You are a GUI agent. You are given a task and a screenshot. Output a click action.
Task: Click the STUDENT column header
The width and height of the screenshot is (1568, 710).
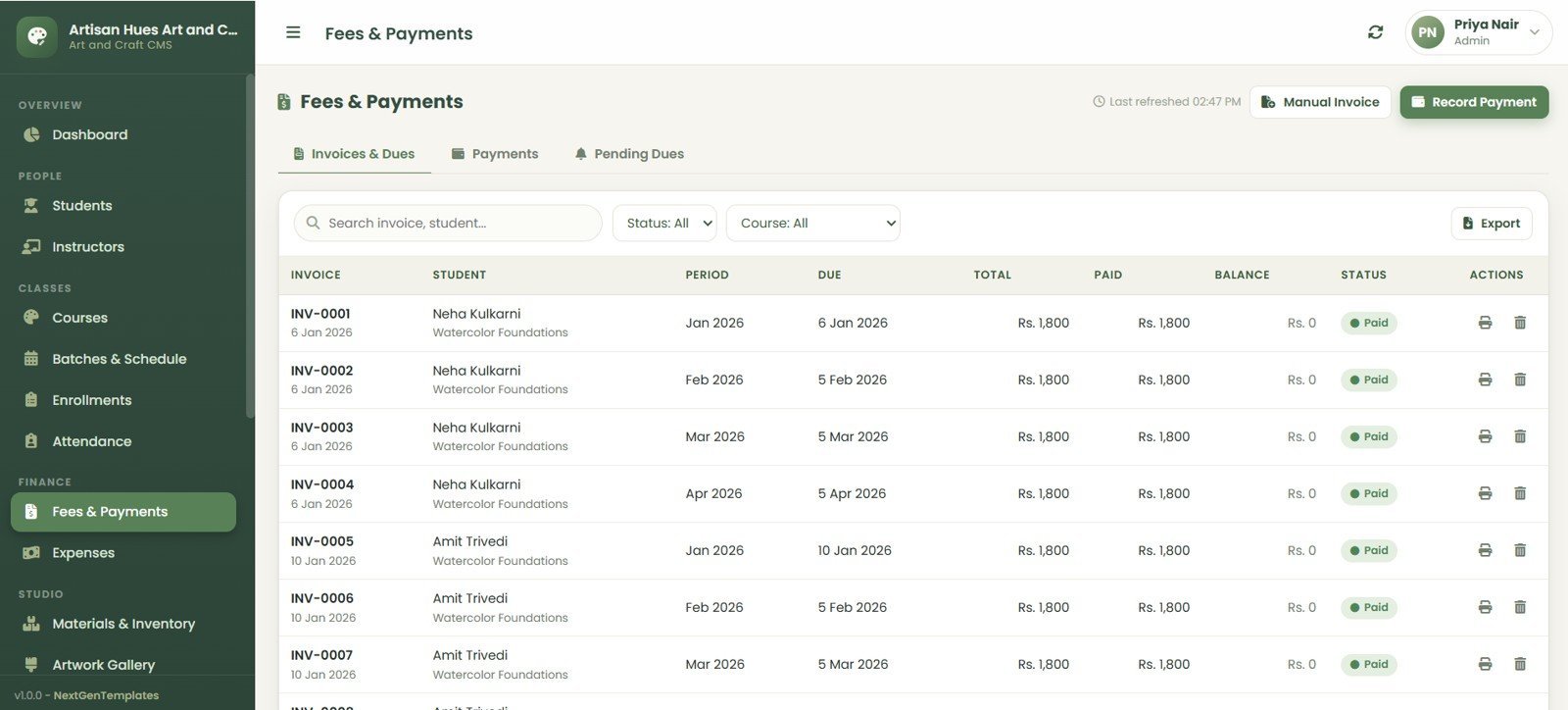pyautogui.click(x=460, y=275)
